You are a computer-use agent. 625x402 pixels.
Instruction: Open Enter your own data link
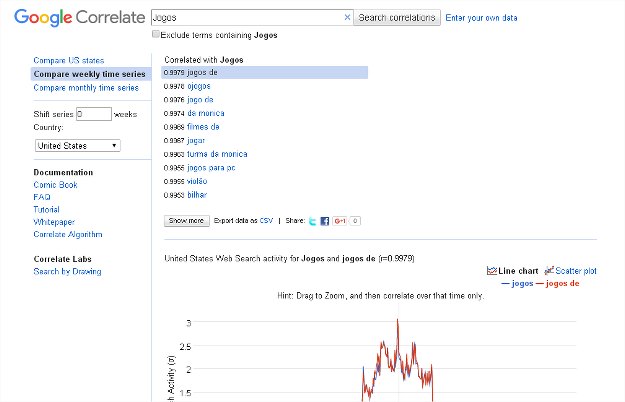(x=481, y=18)
